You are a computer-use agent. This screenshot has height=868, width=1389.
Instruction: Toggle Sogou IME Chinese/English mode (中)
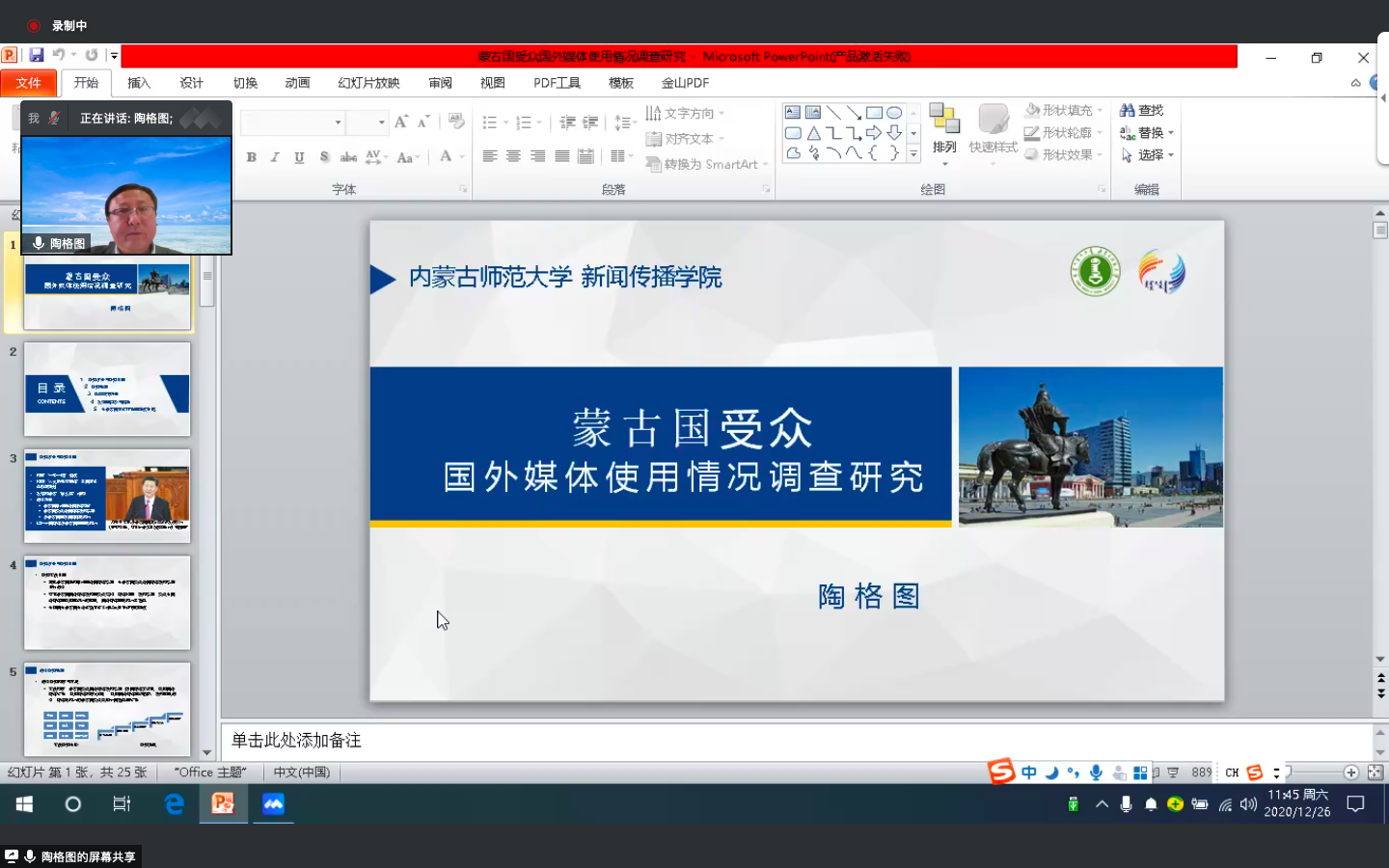click(x=1029, y=773)
